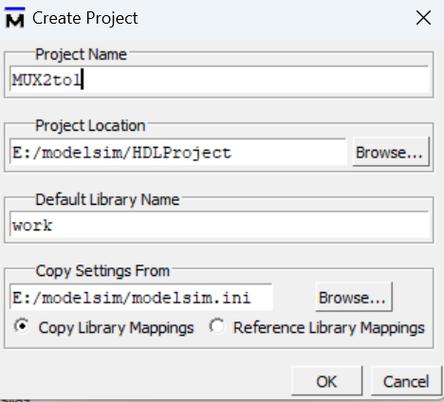This screenshot has width=444, height=402.
Task: Click blank space right of the modelsim.ini Browse button
Action: 412,297
